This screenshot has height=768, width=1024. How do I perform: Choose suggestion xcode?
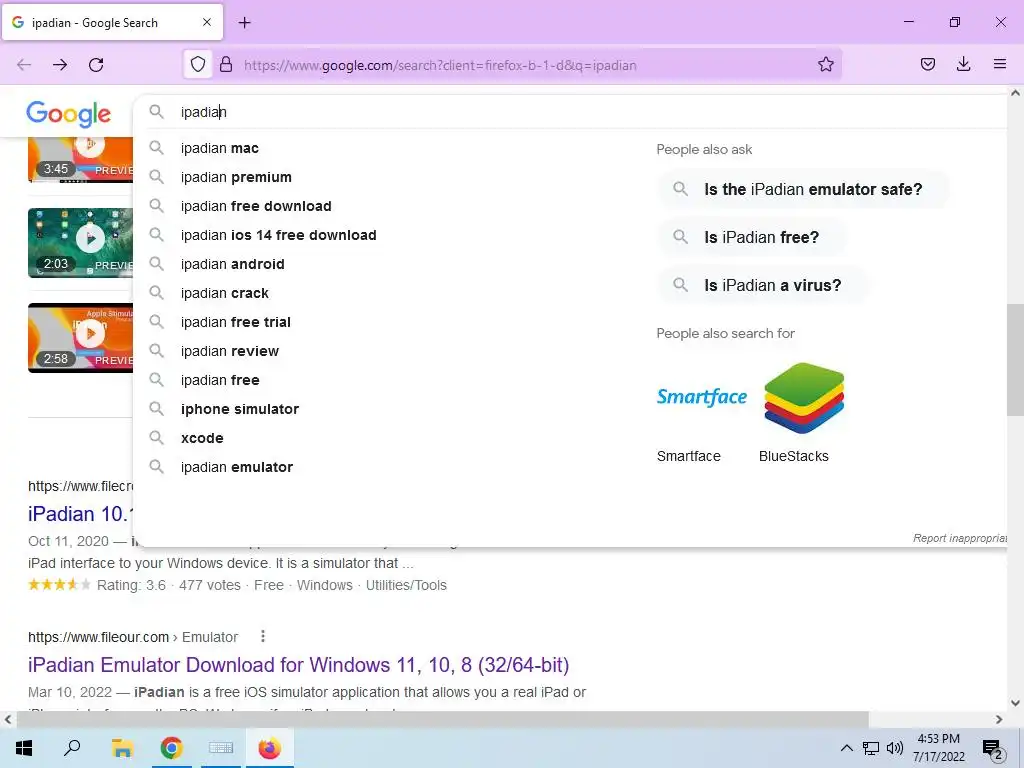click(202, 438)
